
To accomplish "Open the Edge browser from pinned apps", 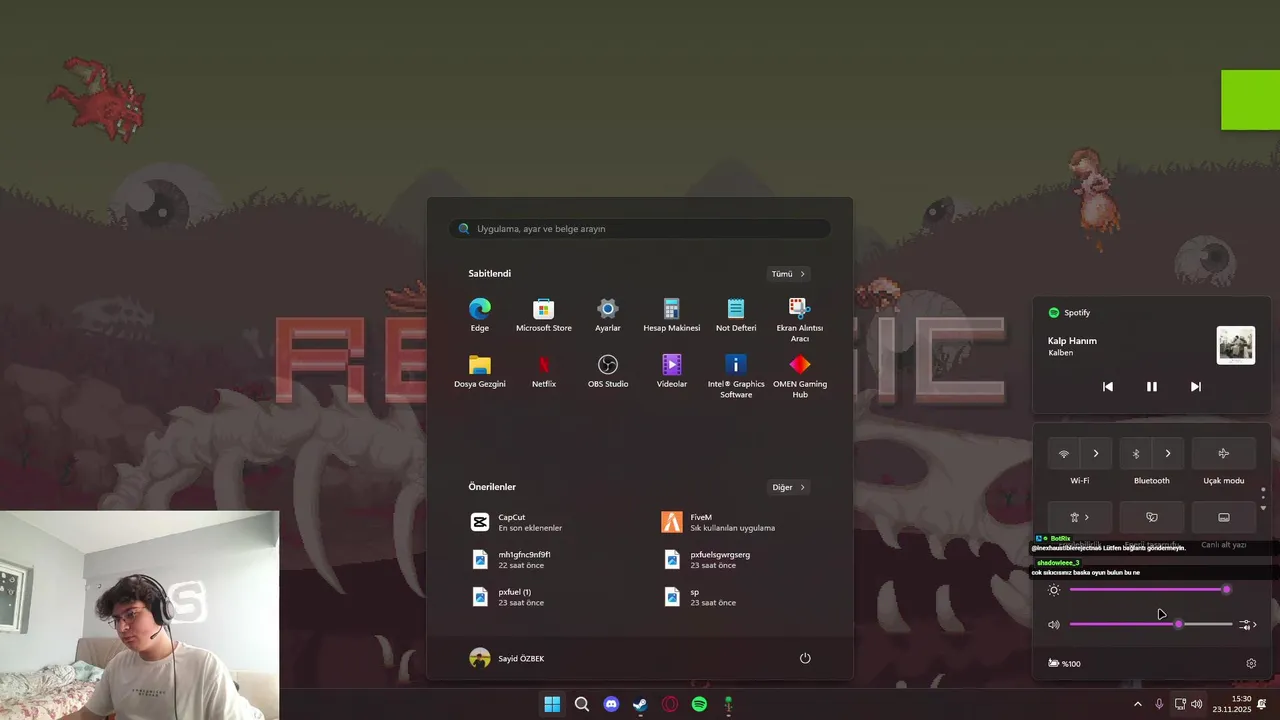I will click(480, 315).
